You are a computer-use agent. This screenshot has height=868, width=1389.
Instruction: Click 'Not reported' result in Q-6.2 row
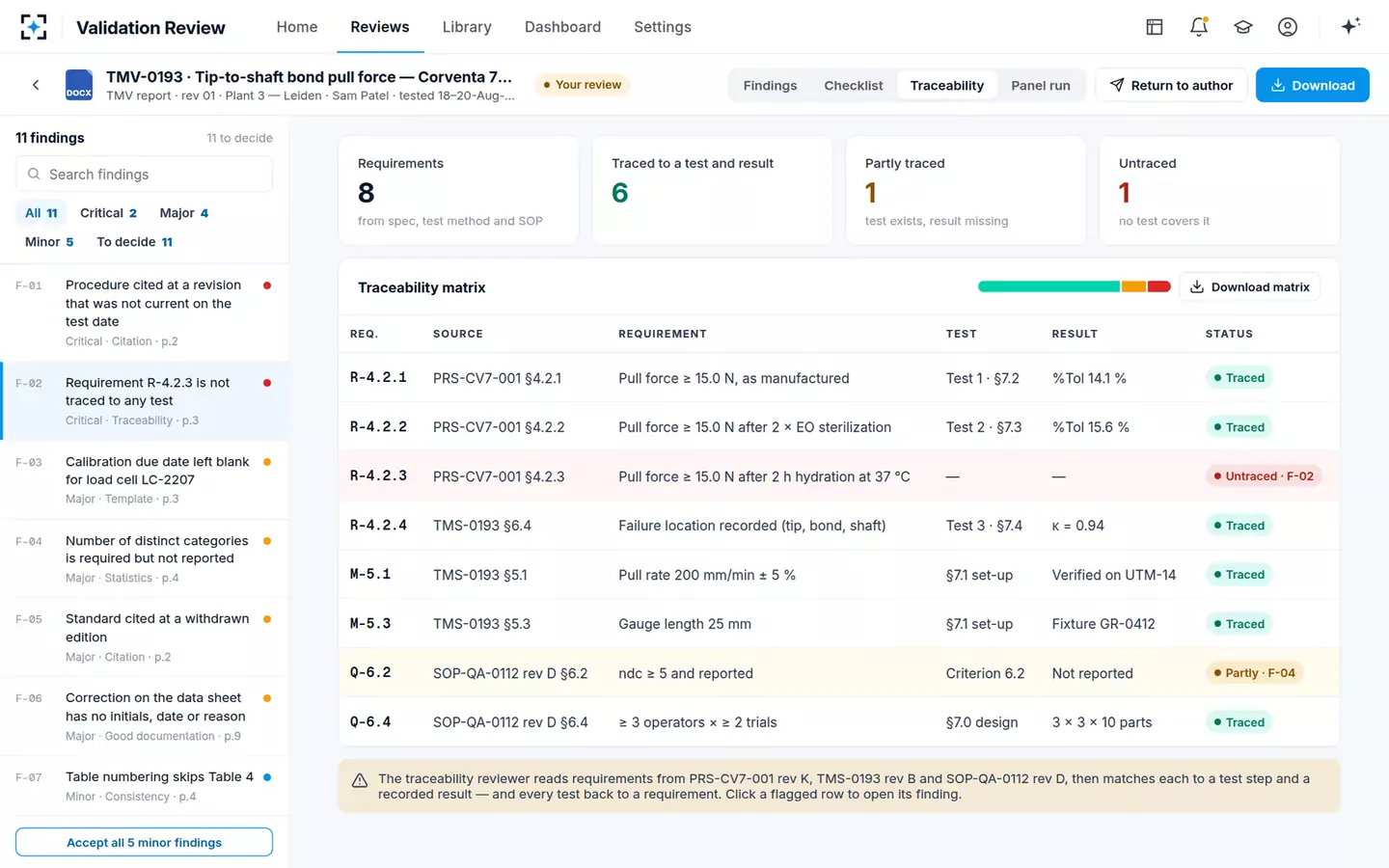(x=1092, y=673)
